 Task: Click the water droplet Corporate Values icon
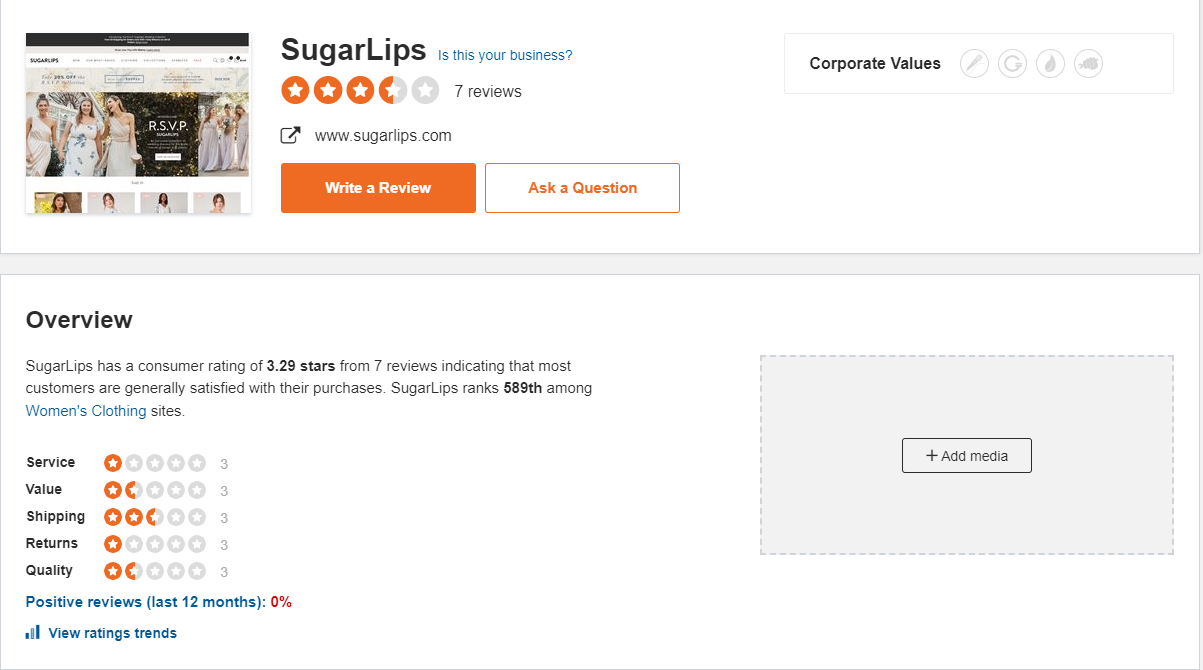[1050, 63]
